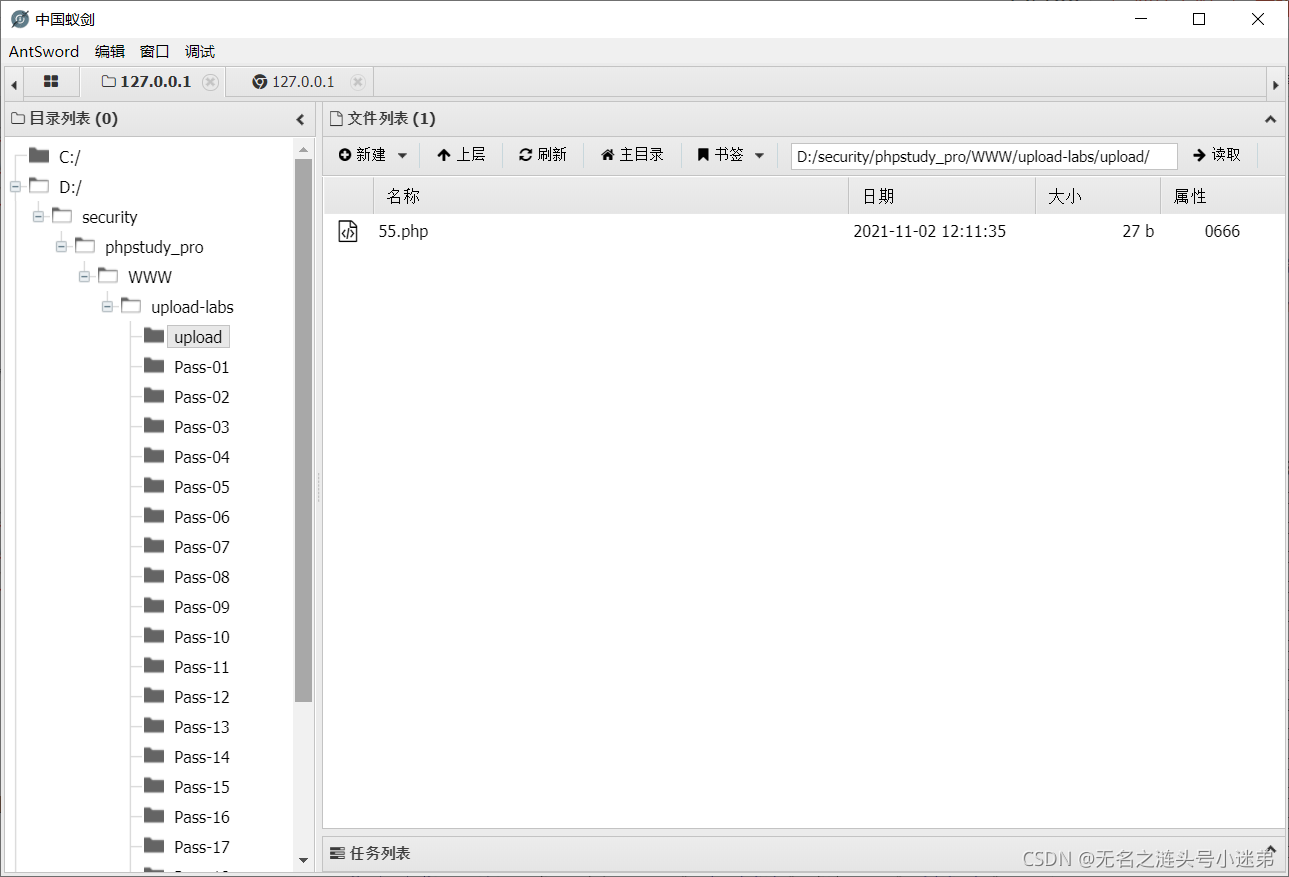Select the 127.0.0.1 tab with folder icon
The width and height of the screenshot is (1289, 877).
146,82
